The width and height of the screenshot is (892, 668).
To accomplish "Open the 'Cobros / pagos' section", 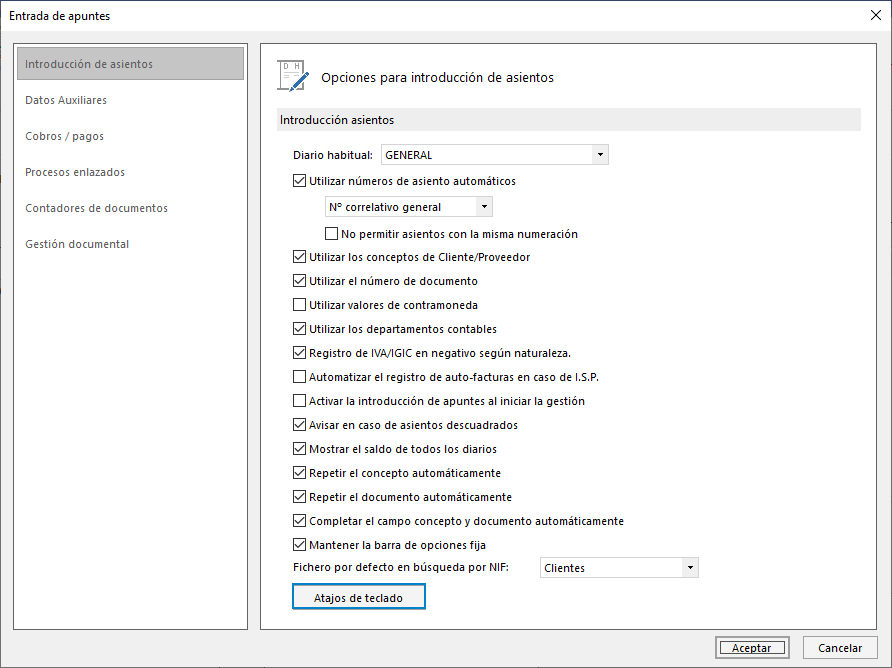I will click(x=65, y=135).
